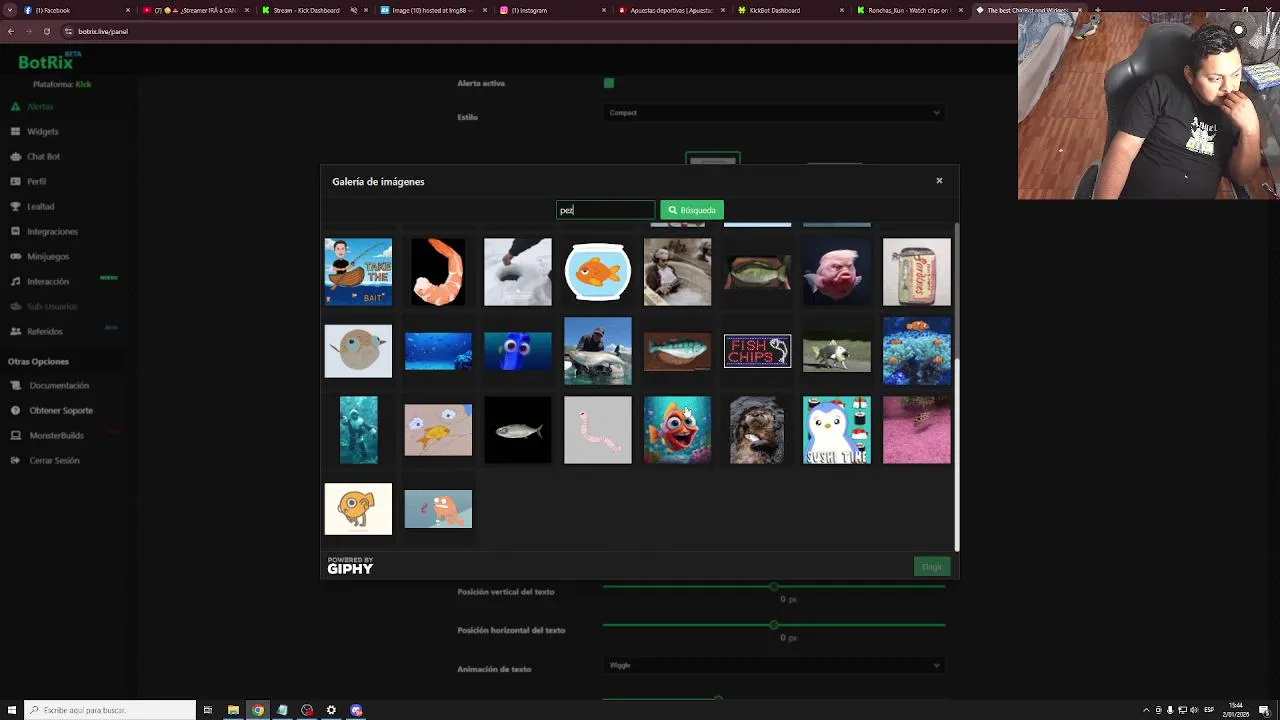Open File Explorer from taskbar

coord(233,710)
